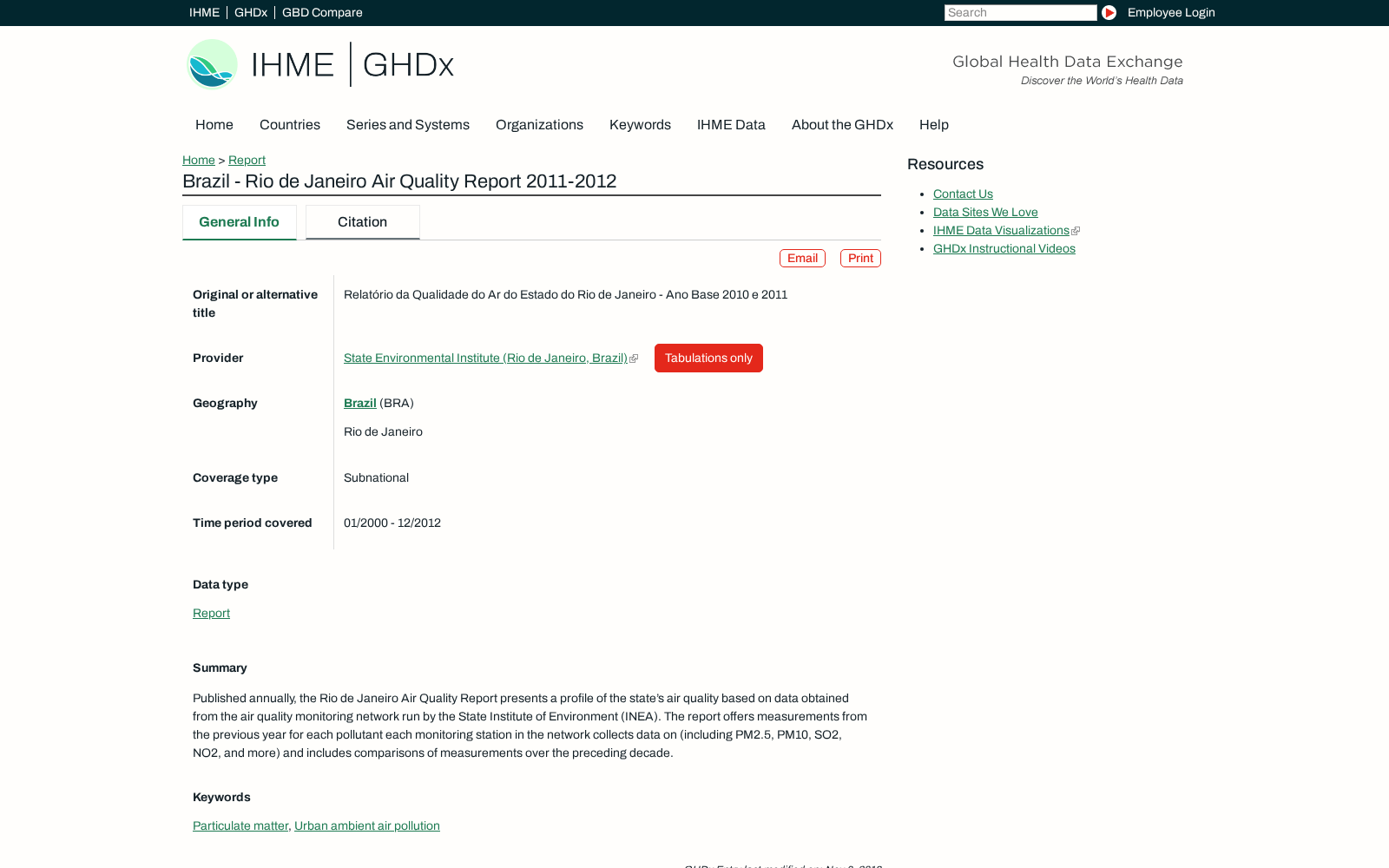Click the GHDx header logo text

tap(408, 65)
